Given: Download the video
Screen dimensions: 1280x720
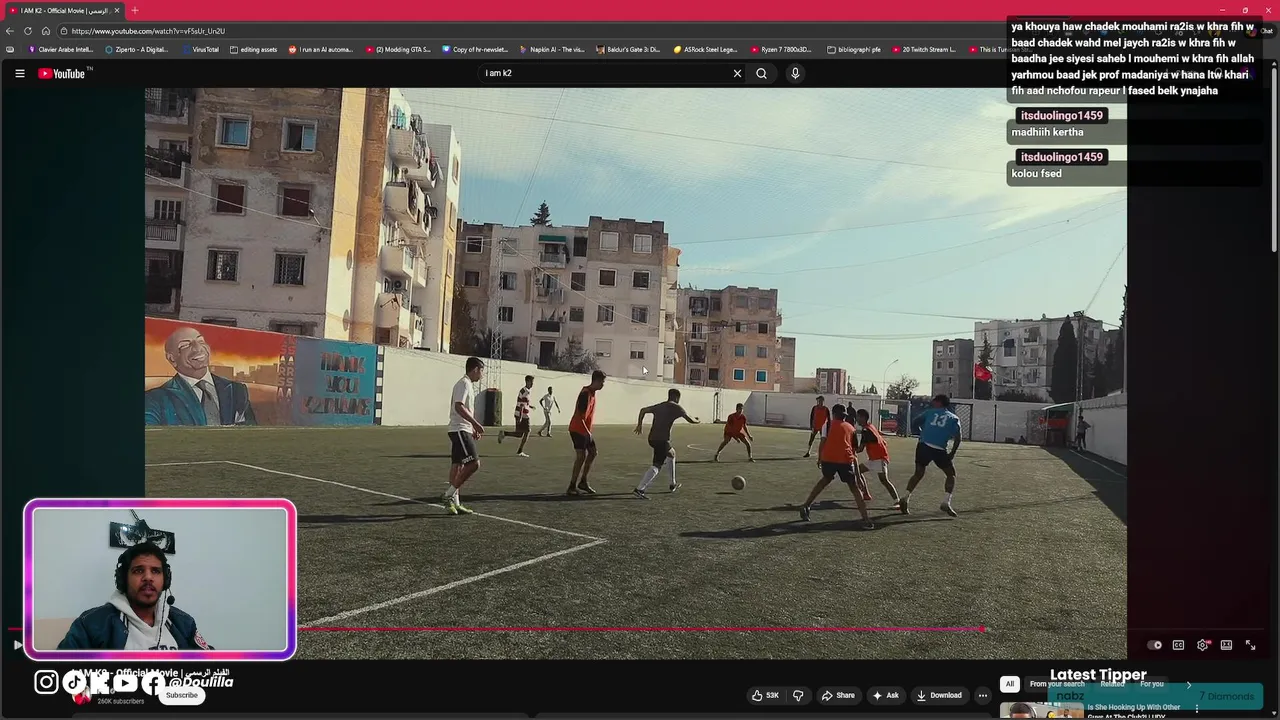Looking at the screenshot, I should (x=939, y=695).
